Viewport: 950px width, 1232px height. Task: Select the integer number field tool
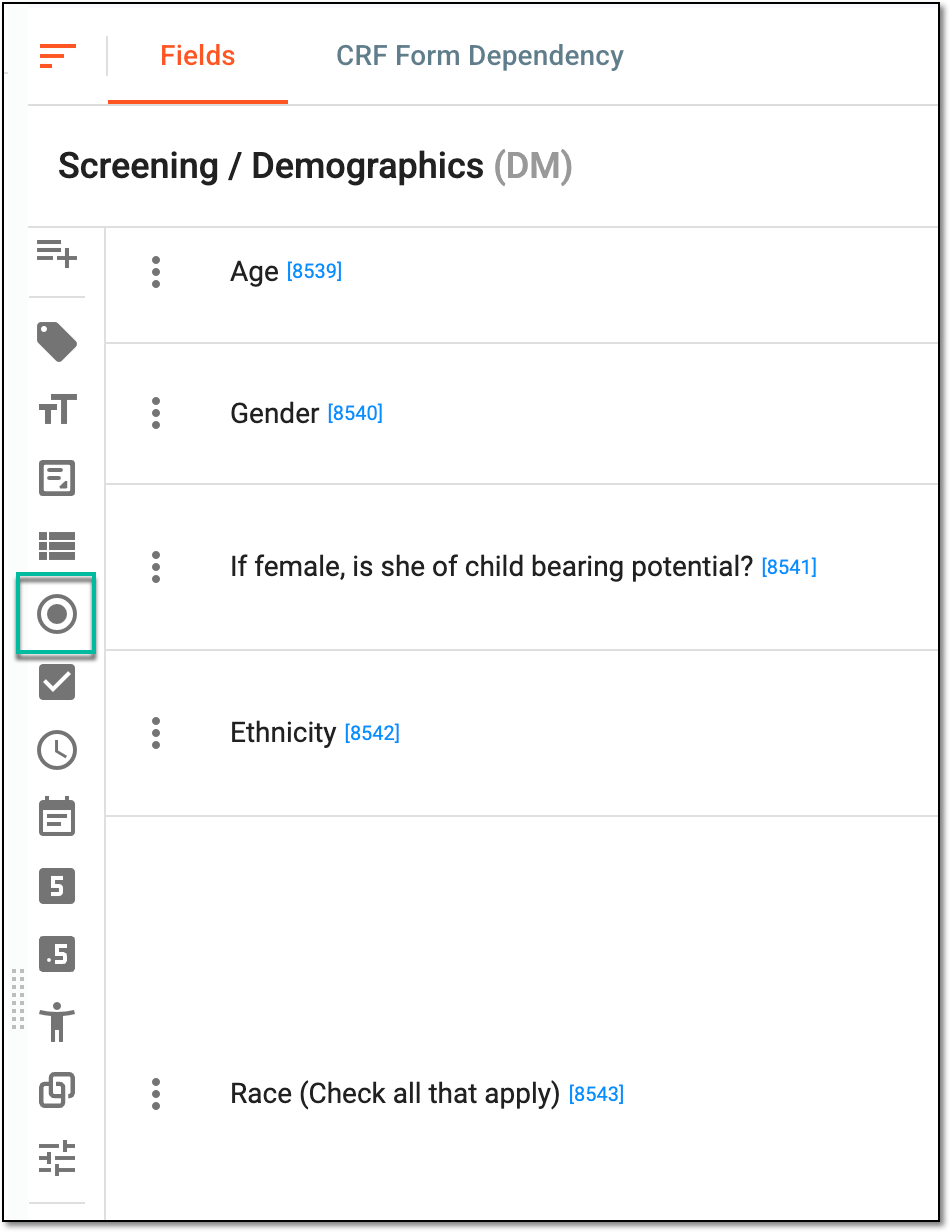click(57, 886)
